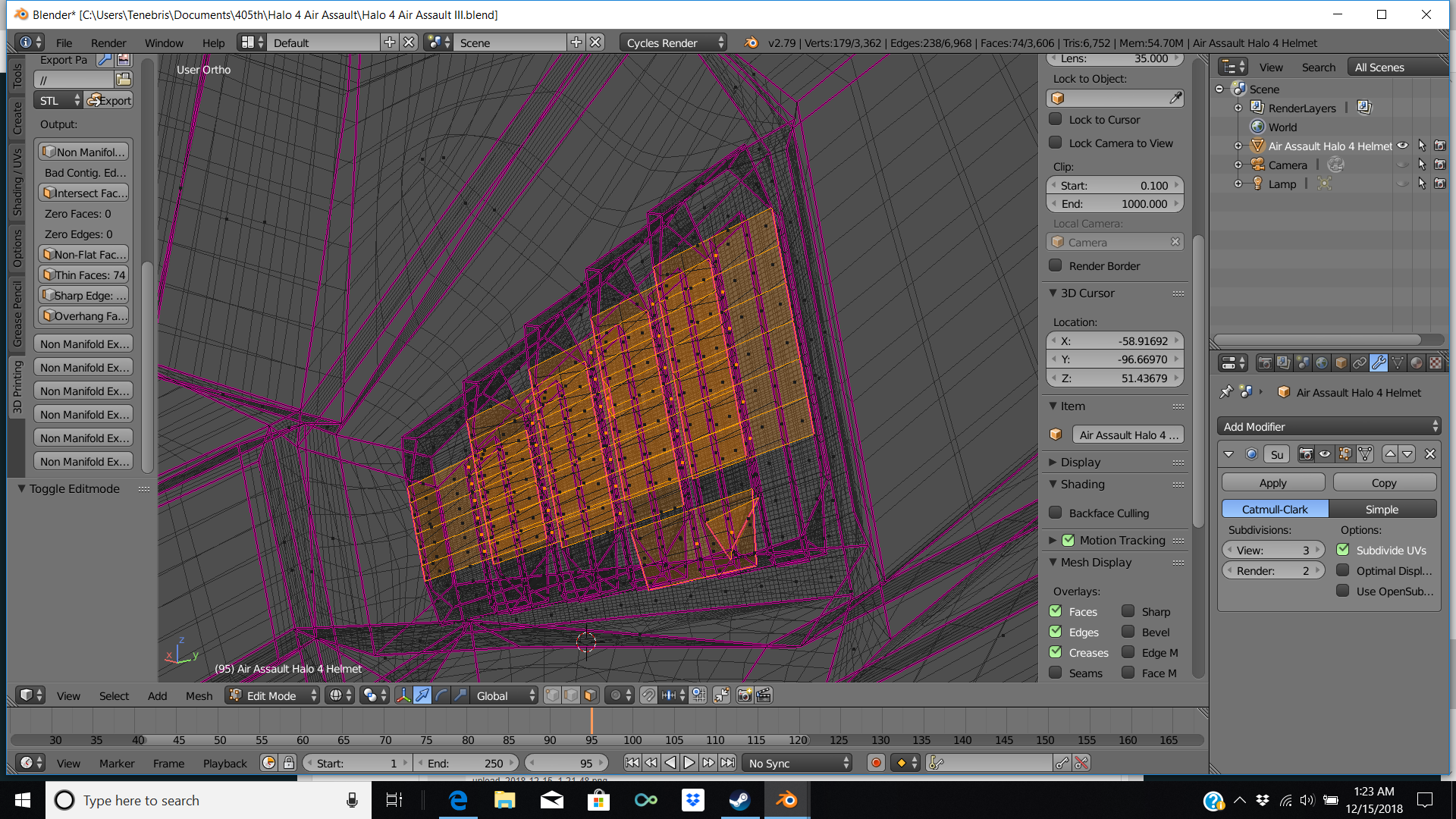This screenshot has width=1456, height=819.
Task: Open the Texture properties tab checker icon
Action: point(1436,363)
